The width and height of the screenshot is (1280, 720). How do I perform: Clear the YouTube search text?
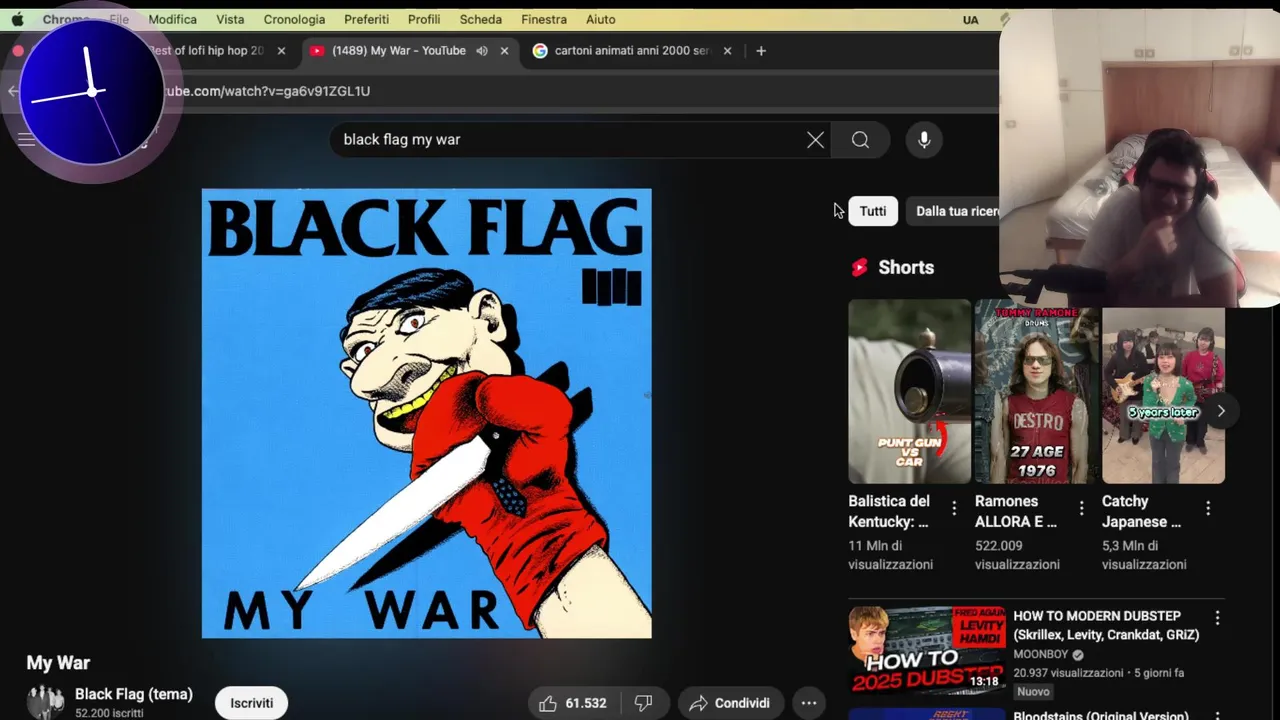coord(816,140)
